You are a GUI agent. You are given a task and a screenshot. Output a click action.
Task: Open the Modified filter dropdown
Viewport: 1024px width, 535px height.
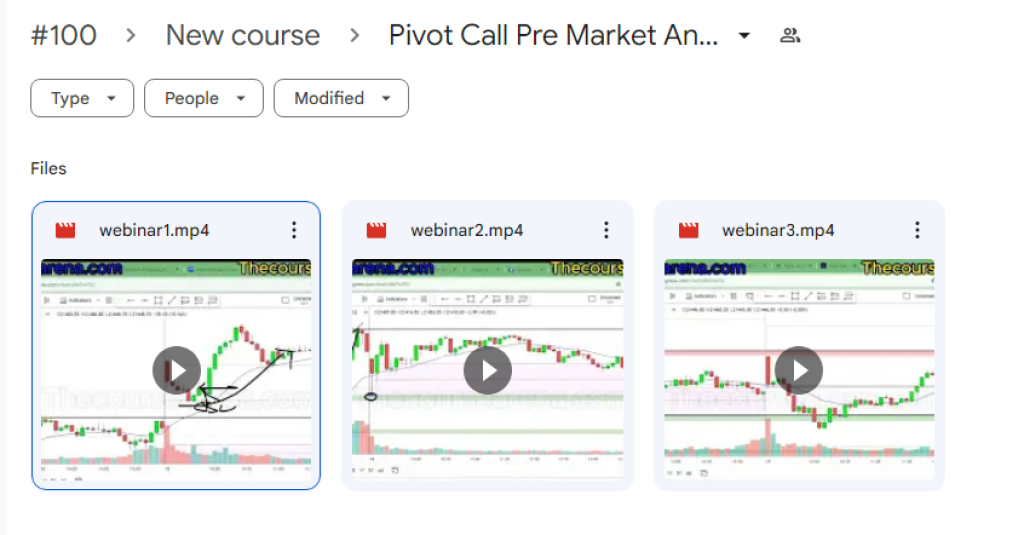(341, 98)
